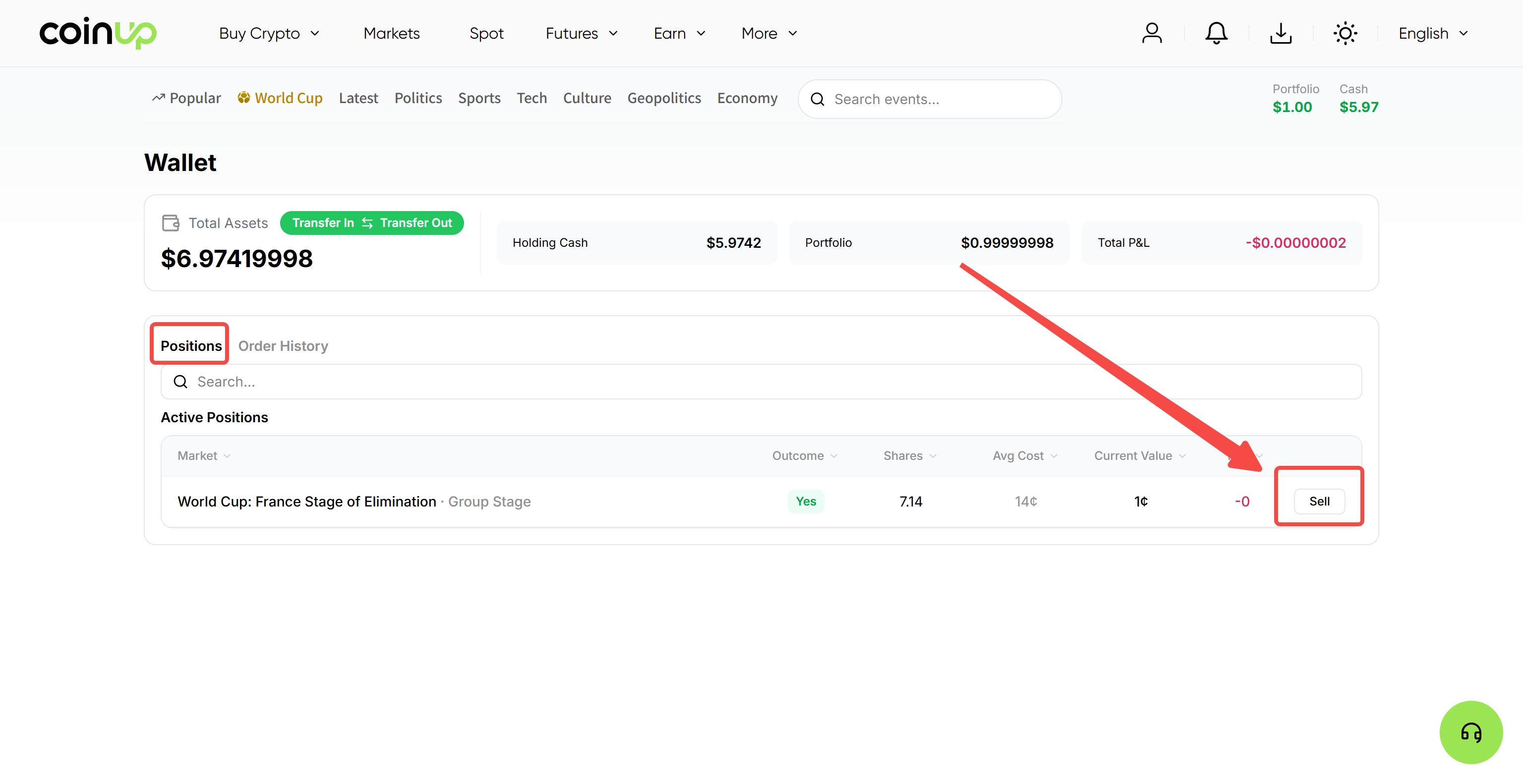Click the Yes outcome badge
The image size is (1523, 784).
pyautogui.click(x=805, y=501)
